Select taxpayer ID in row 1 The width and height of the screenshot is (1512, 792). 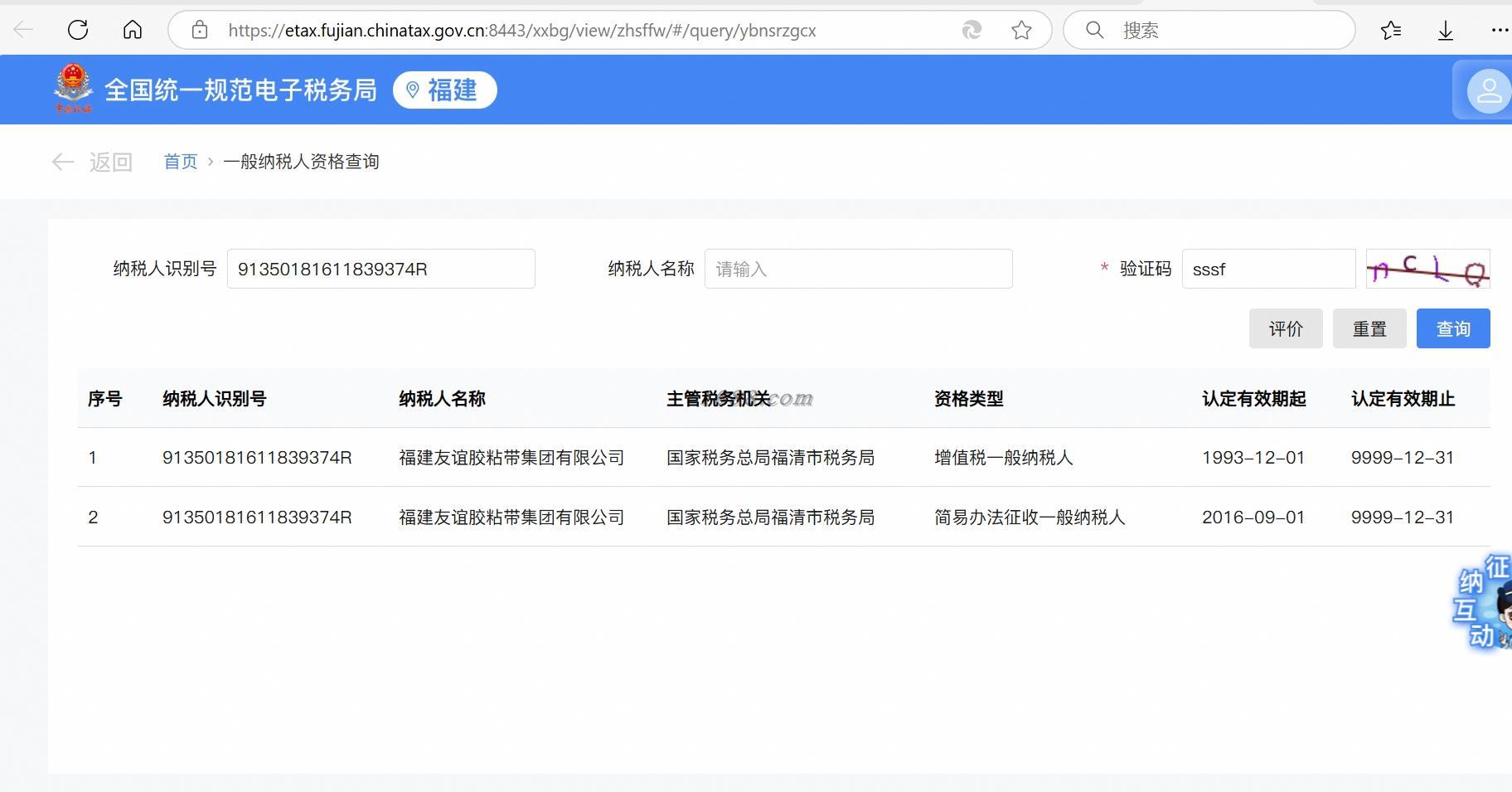(x=257, y=458)
